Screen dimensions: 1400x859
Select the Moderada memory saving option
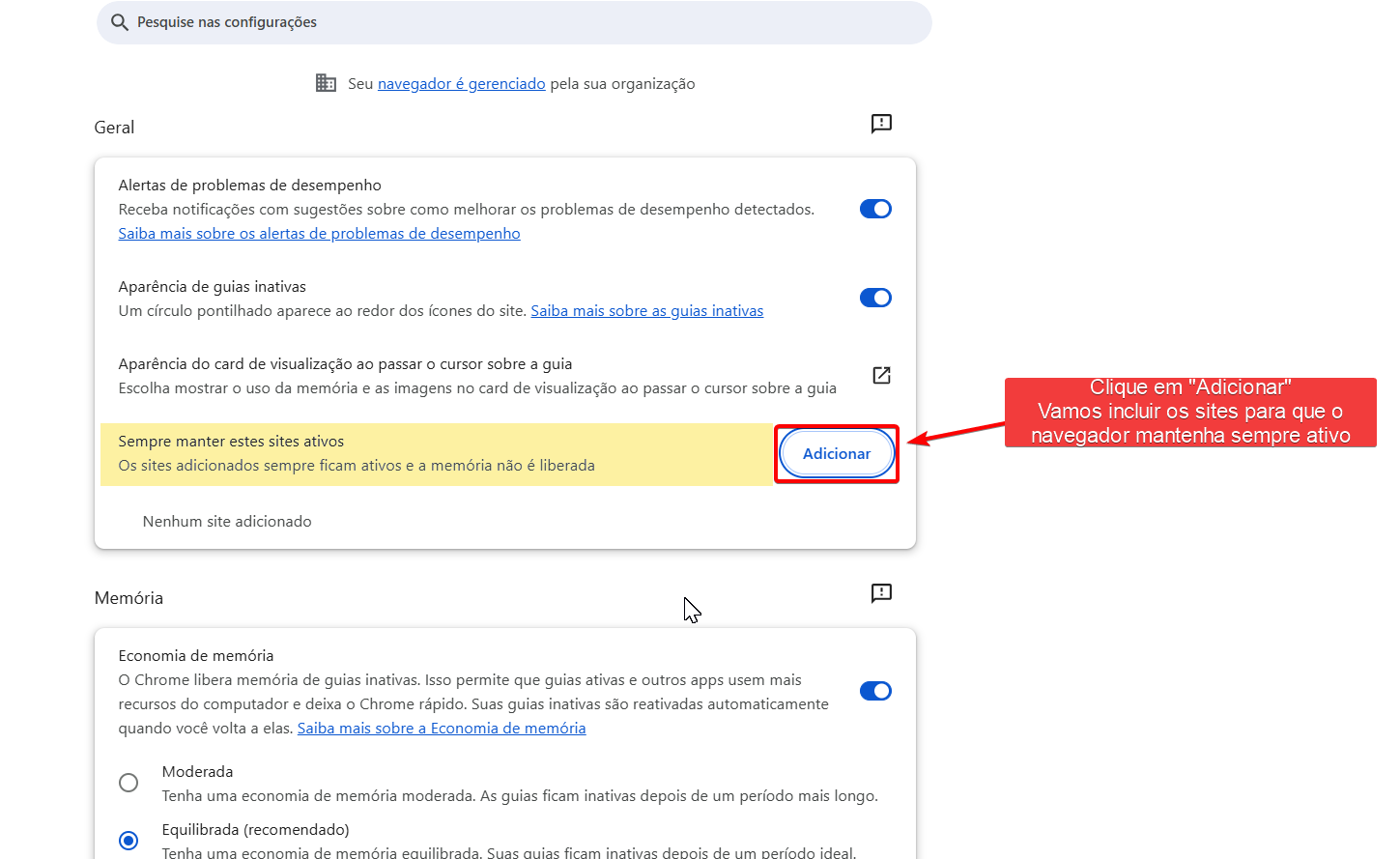click(x=129, y=783)
